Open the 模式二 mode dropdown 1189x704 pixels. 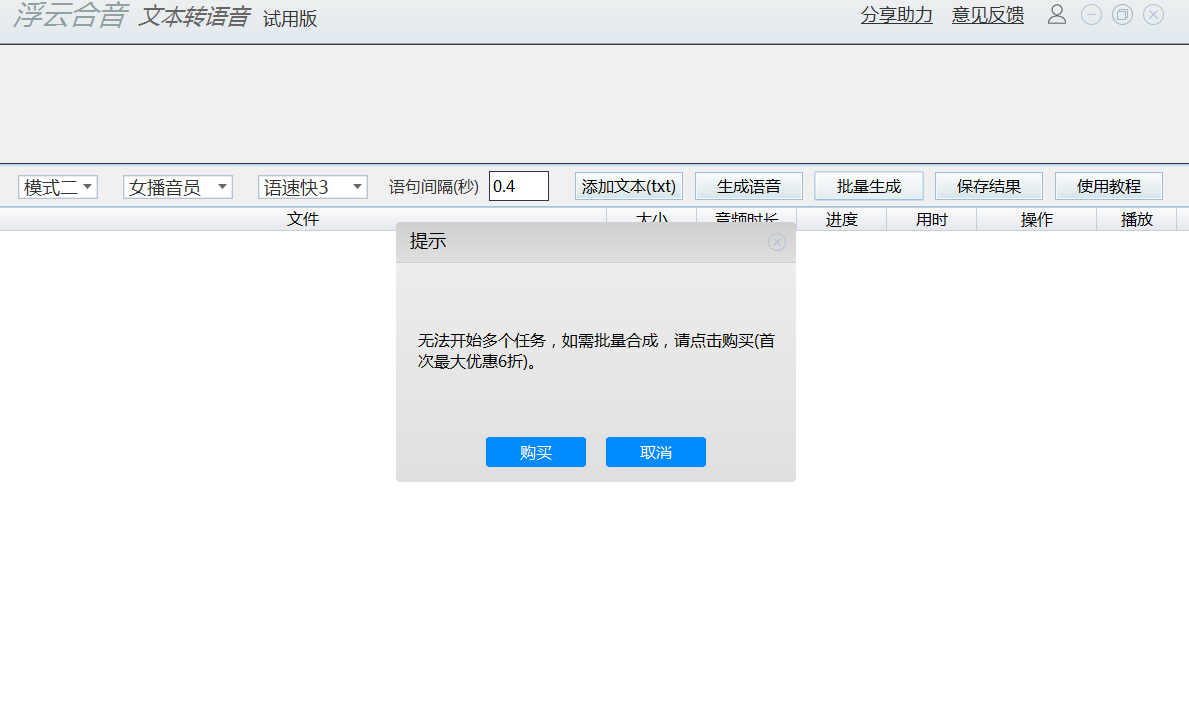(x=57, y=186)
